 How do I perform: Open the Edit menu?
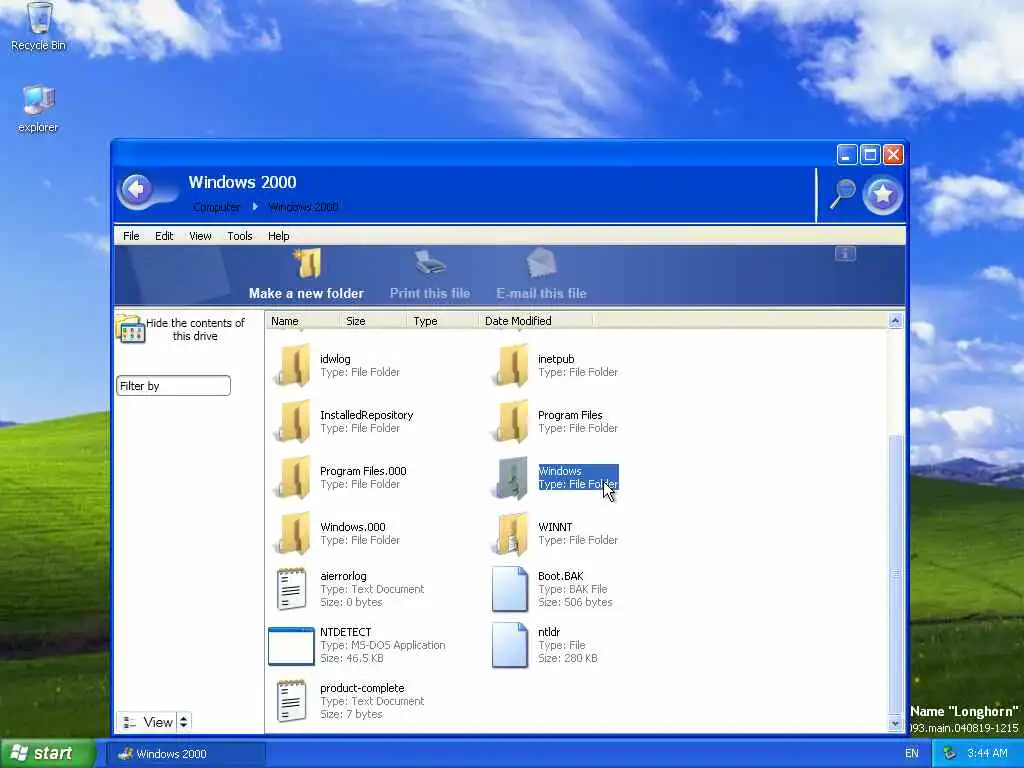(x=164, y=236)
